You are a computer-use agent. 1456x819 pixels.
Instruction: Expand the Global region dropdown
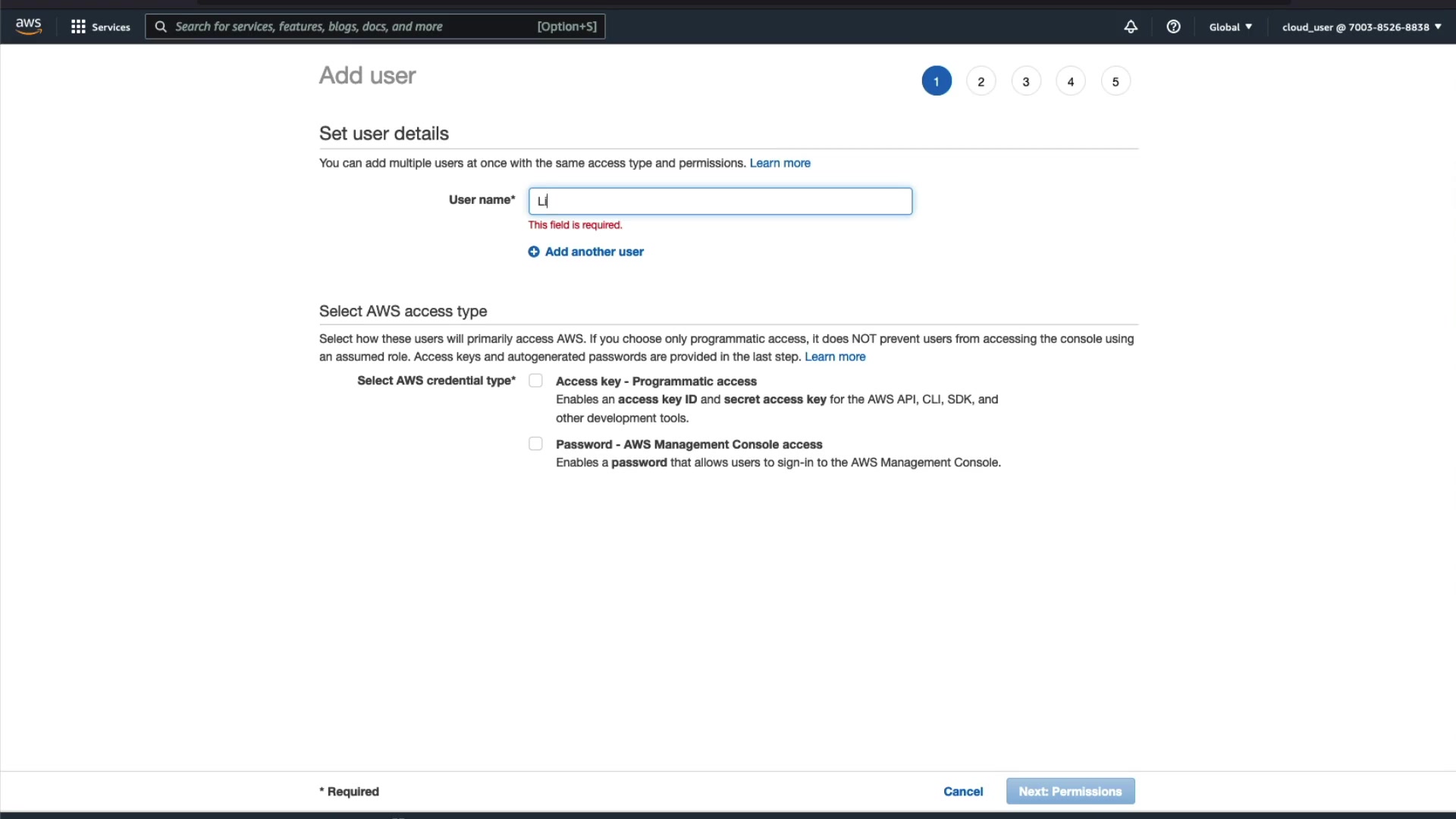pyautogui.click(x=1230, y=27)
